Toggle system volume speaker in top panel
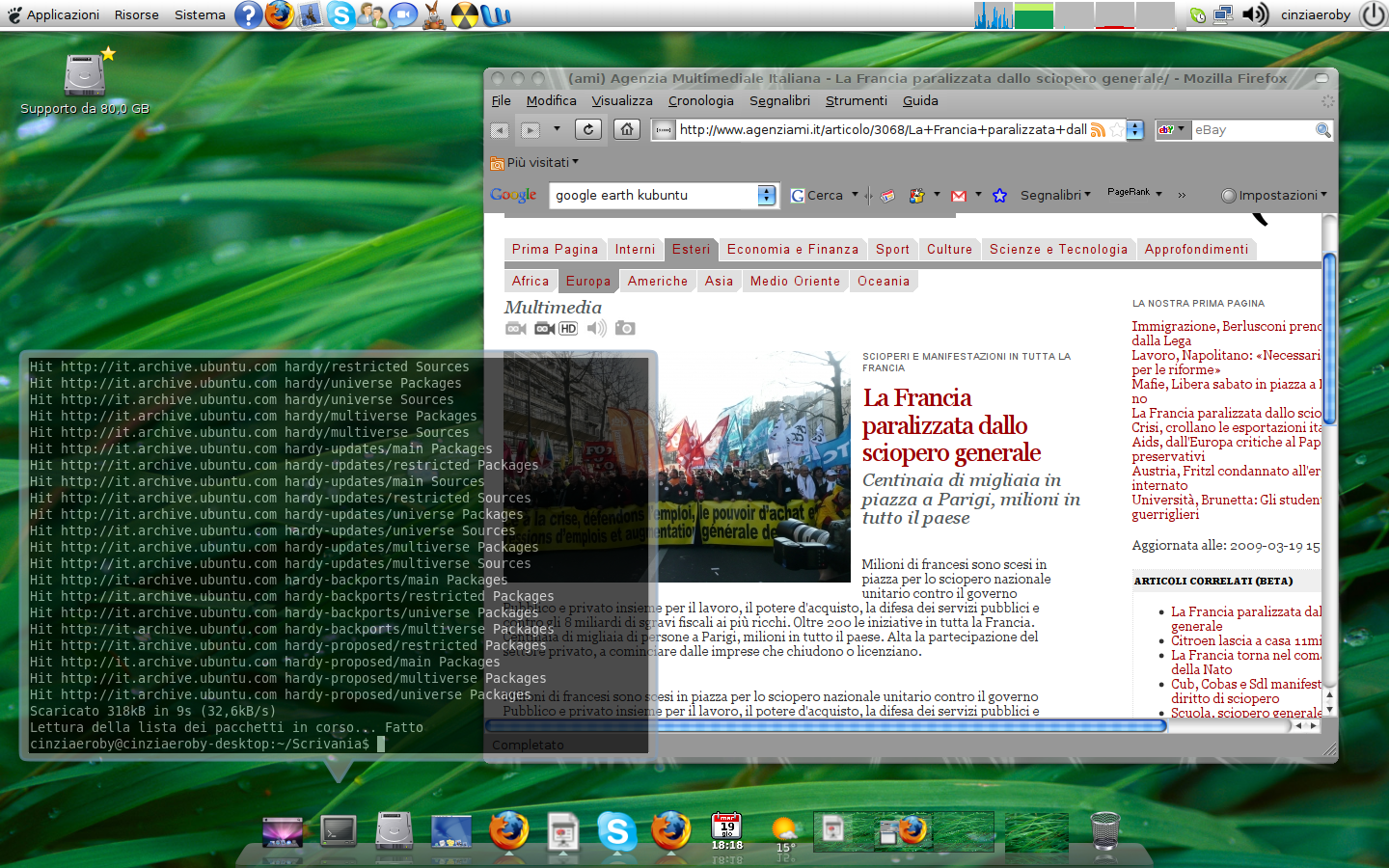The width and height of the screenshot is (1389, 868). [x=1254, y=14]
